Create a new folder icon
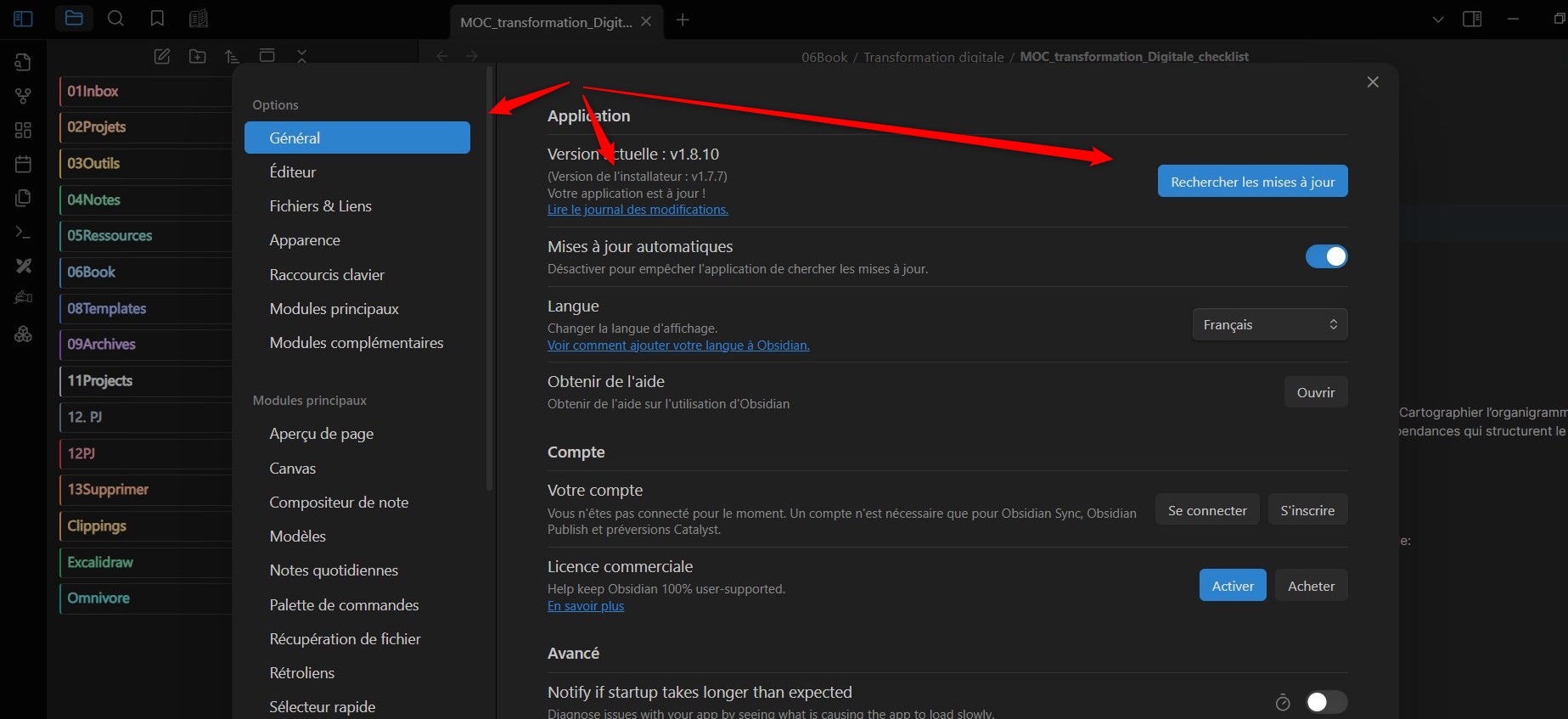1568x719 pixels. tap(197, 56)
